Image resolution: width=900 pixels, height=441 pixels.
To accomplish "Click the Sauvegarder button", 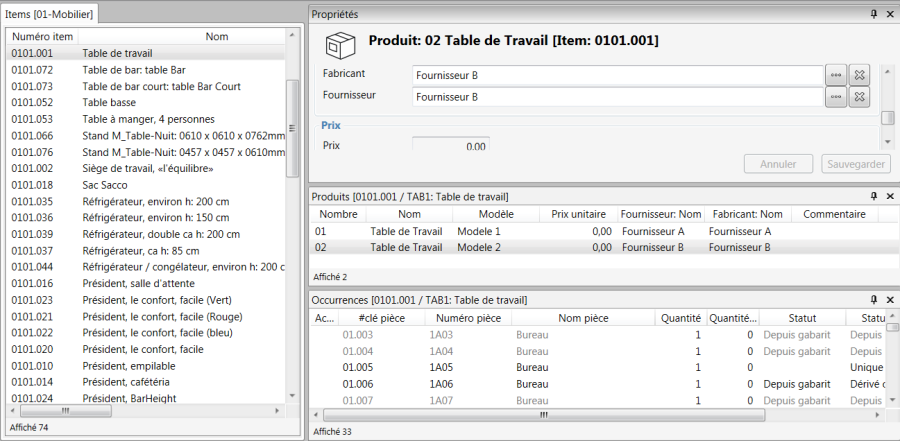I will coord(855,164).
